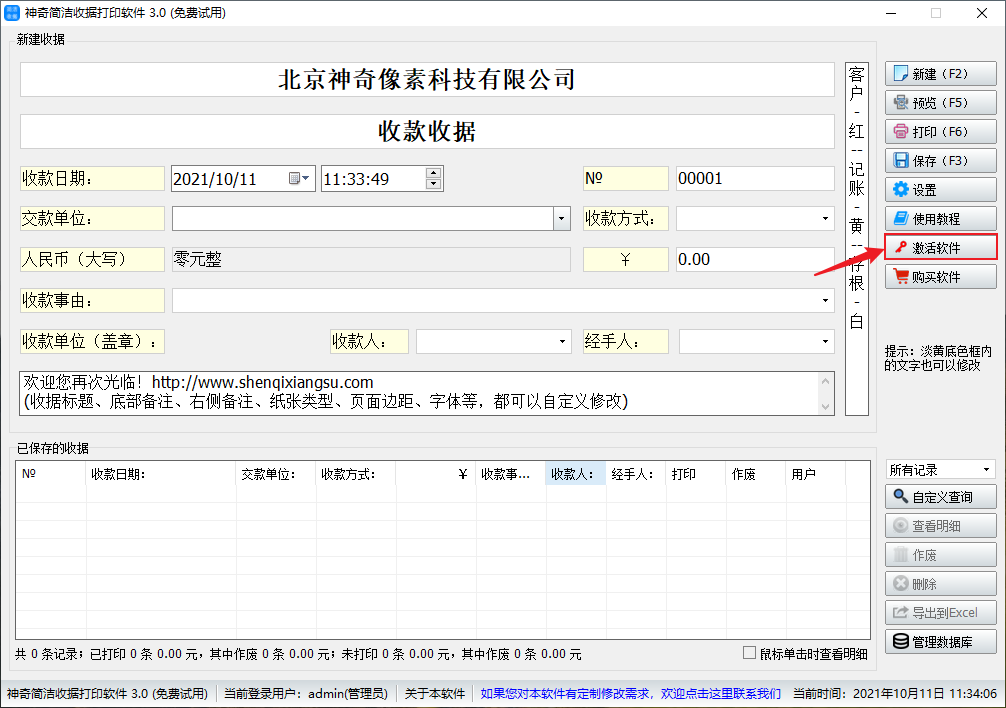Screen dimensions: 1006x708
Task: Click the 自定义查询 custom query button
Action: 941,496
